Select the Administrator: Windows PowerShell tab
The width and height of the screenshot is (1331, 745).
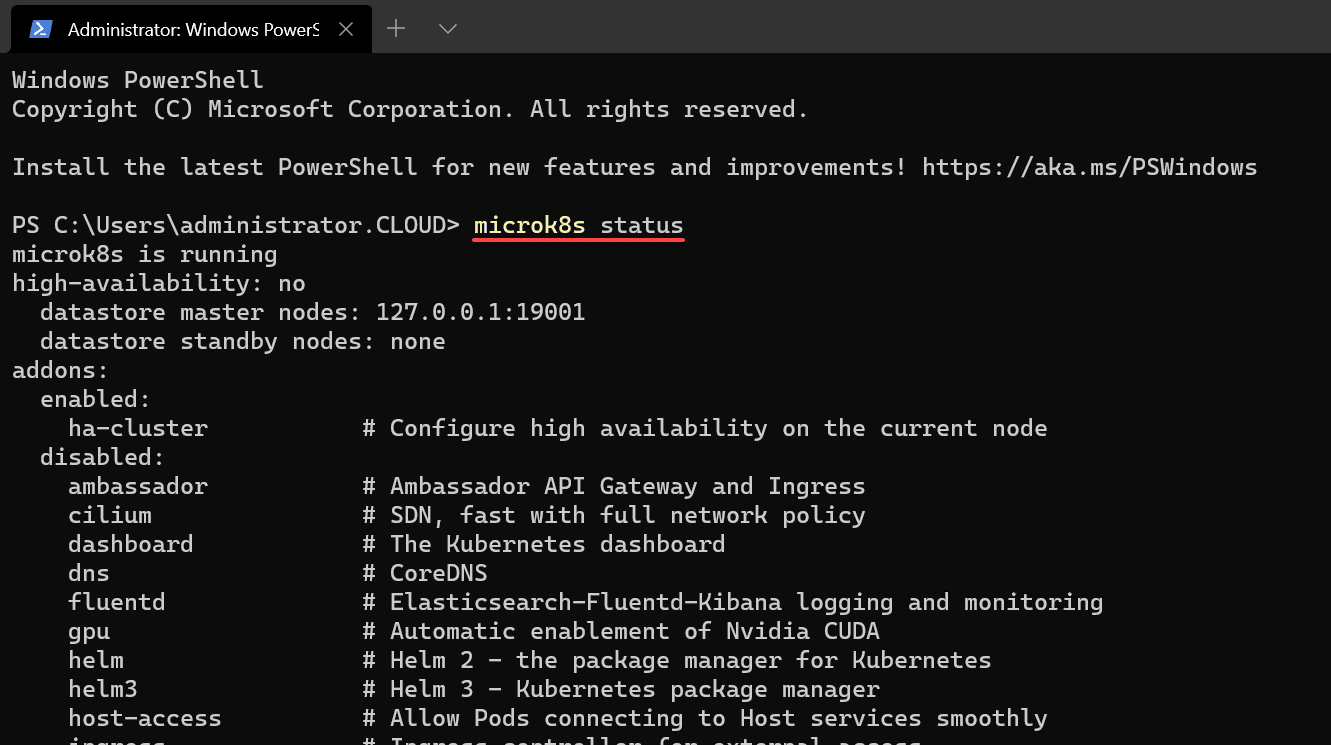[191, 29]
